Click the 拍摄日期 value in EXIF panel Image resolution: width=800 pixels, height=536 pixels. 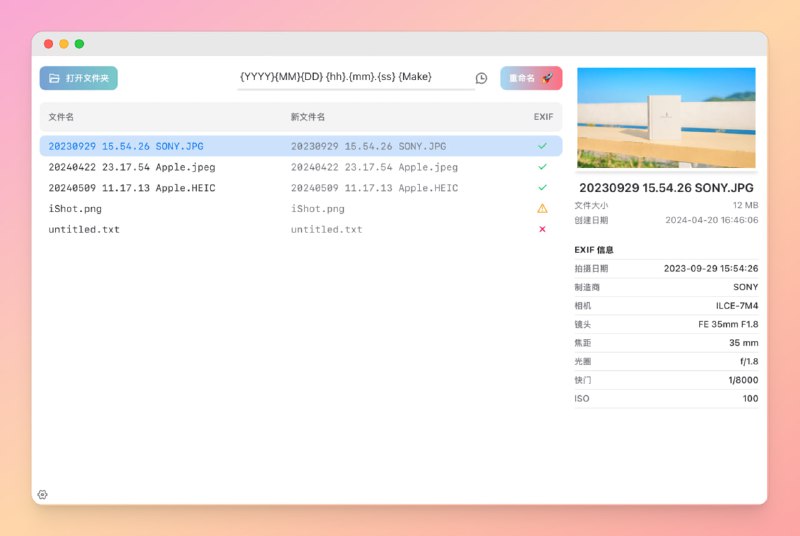(x=710, y=268)
